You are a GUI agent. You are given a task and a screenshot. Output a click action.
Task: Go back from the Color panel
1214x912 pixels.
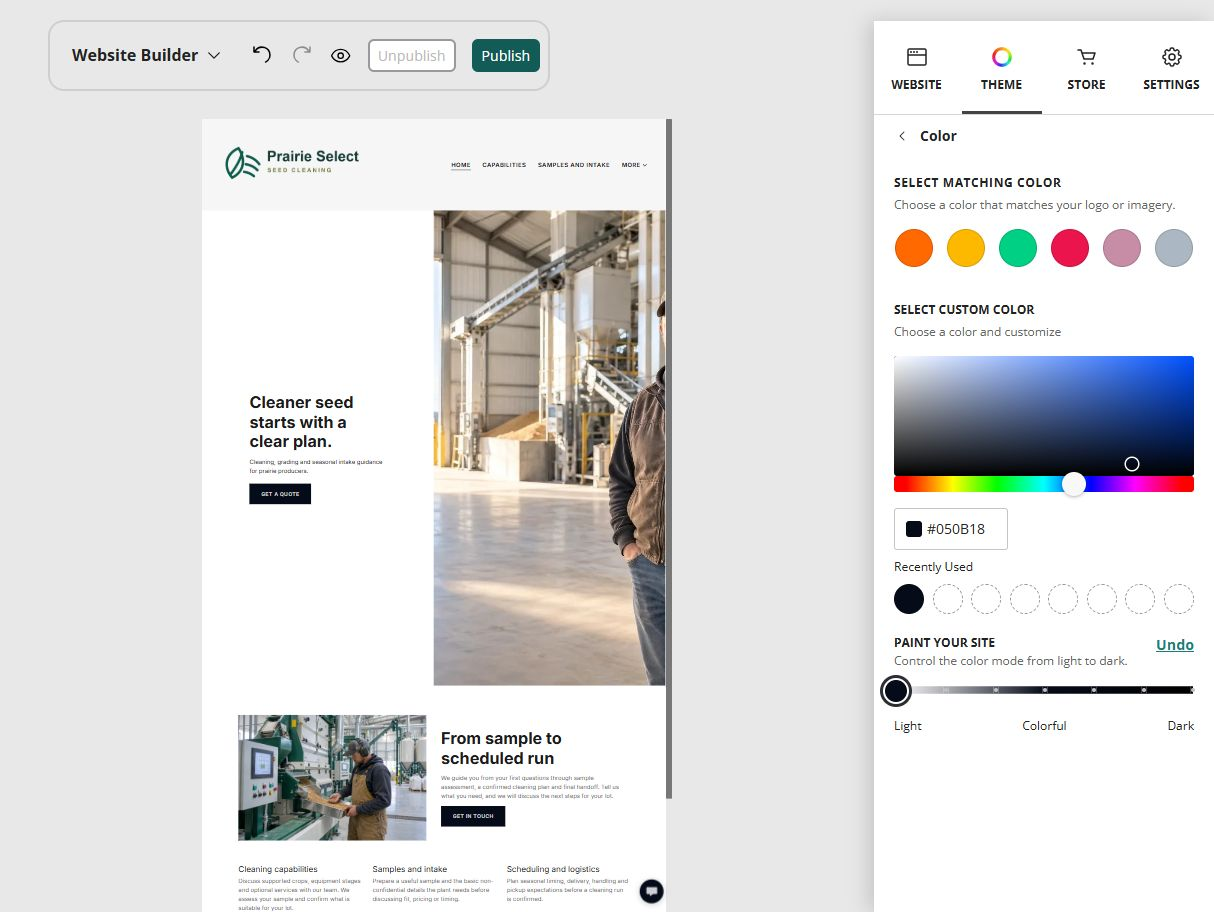902,136
